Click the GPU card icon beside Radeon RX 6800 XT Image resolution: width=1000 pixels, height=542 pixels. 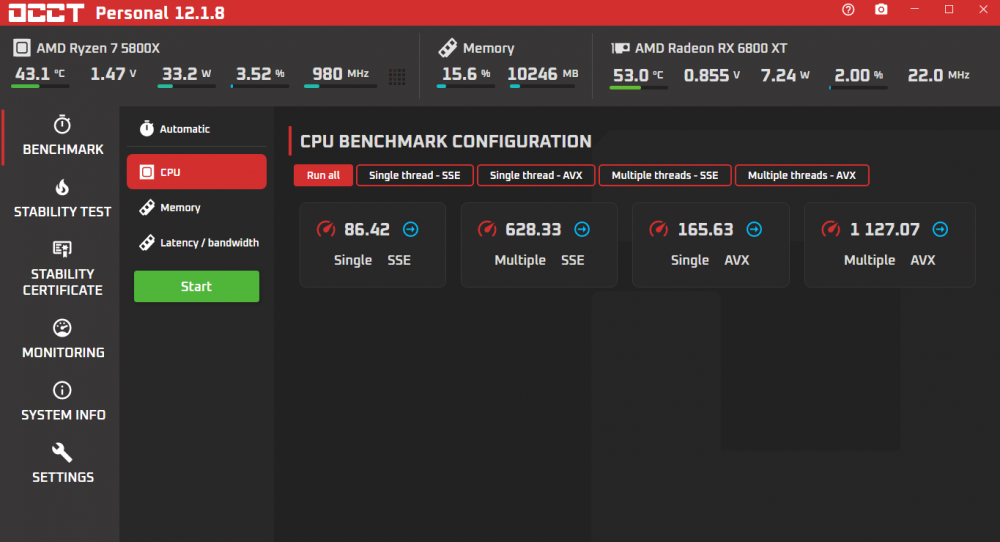[620, 48]
